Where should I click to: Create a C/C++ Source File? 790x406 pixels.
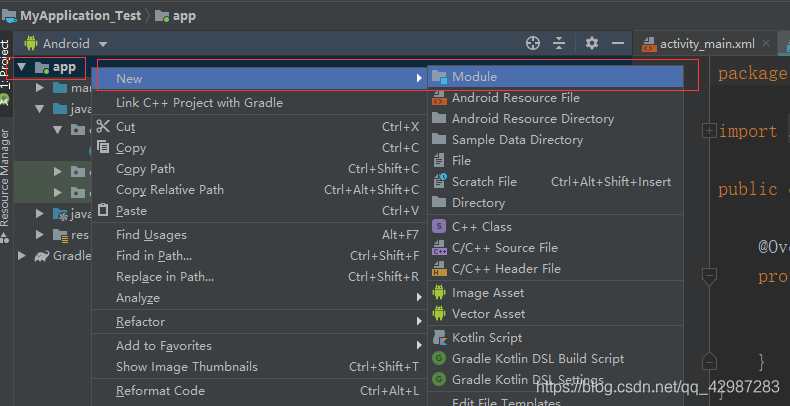coord(555,248)
